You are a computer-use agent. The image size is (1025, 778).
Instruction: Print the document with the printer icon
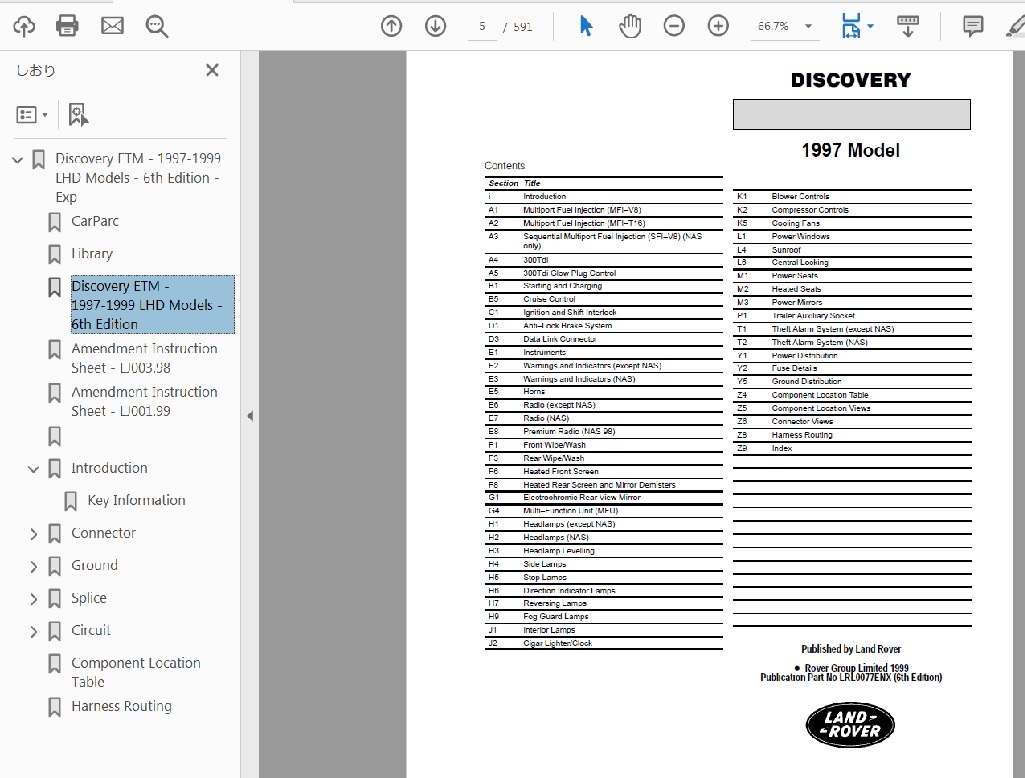click(67, 26)
